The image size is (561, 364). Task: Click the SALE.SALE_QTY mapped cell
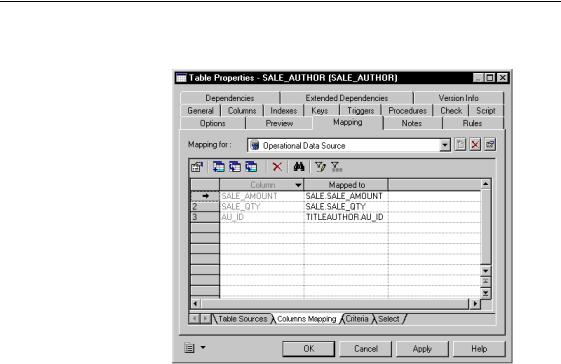tap(346, 207)
